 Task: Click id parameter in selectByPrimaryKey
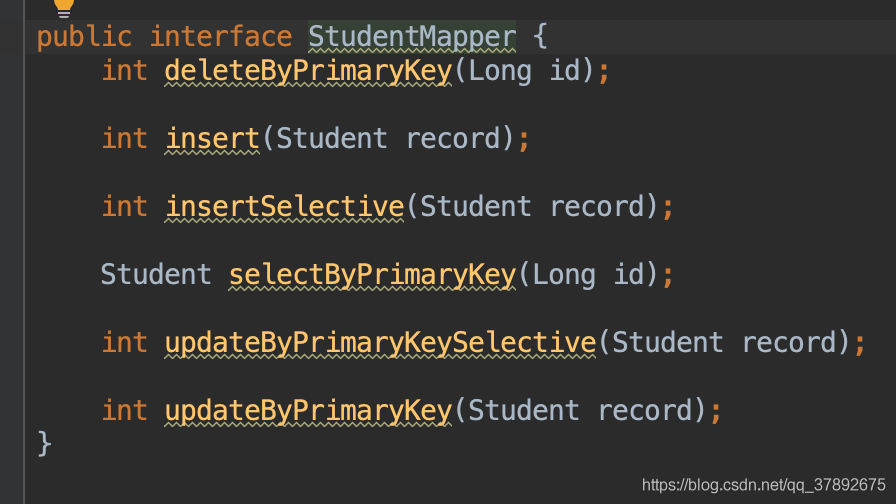636,274
